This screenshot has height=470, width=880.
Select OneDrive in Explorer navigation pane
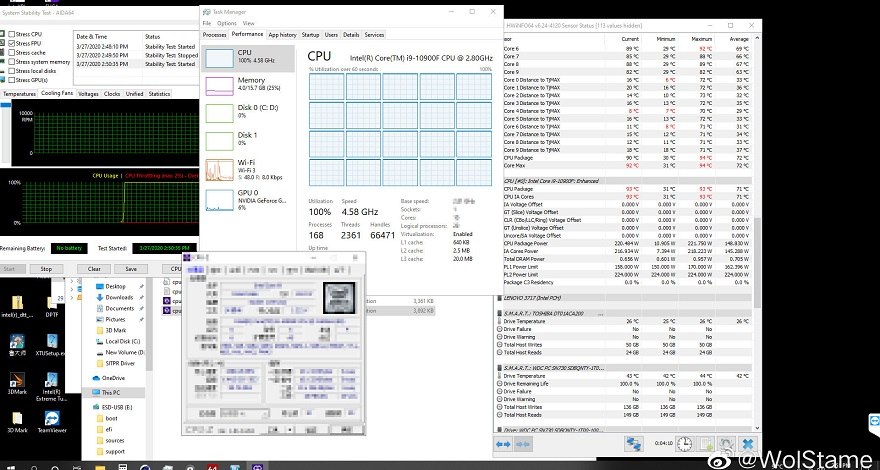click(x=109, y=378)
